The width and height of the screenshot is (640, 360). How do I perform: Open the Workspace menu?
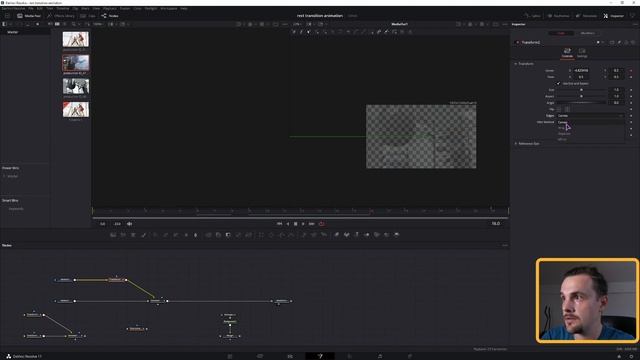click(x=169, y=8)
